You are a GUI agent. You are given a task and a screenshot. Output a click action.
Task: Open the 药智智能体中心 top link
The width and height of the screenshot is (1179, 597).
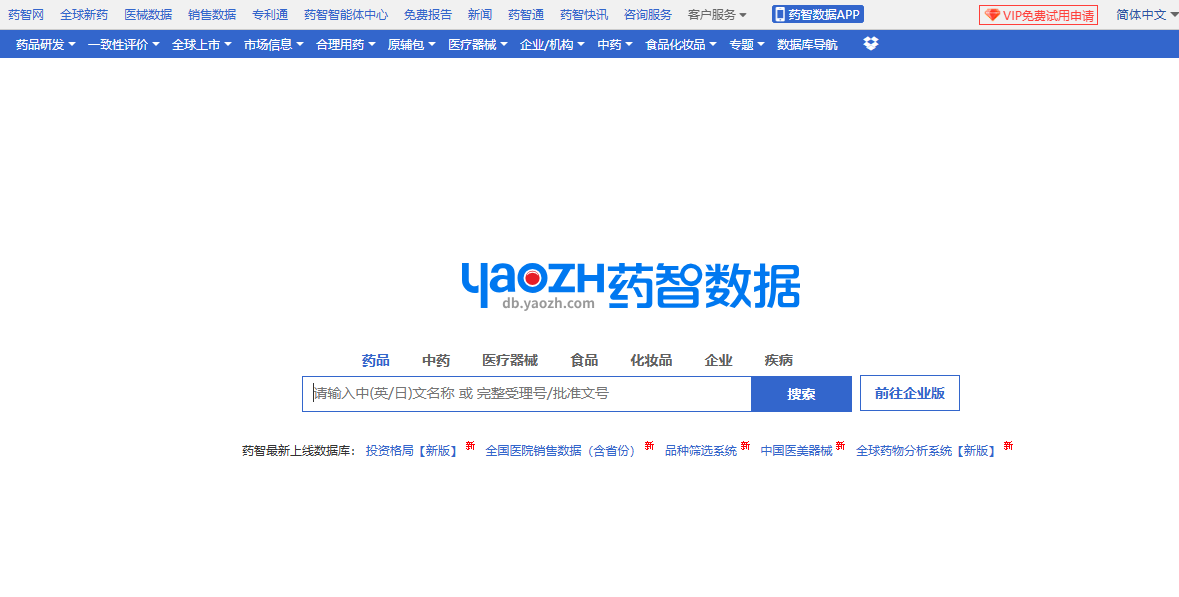point(346,15)
